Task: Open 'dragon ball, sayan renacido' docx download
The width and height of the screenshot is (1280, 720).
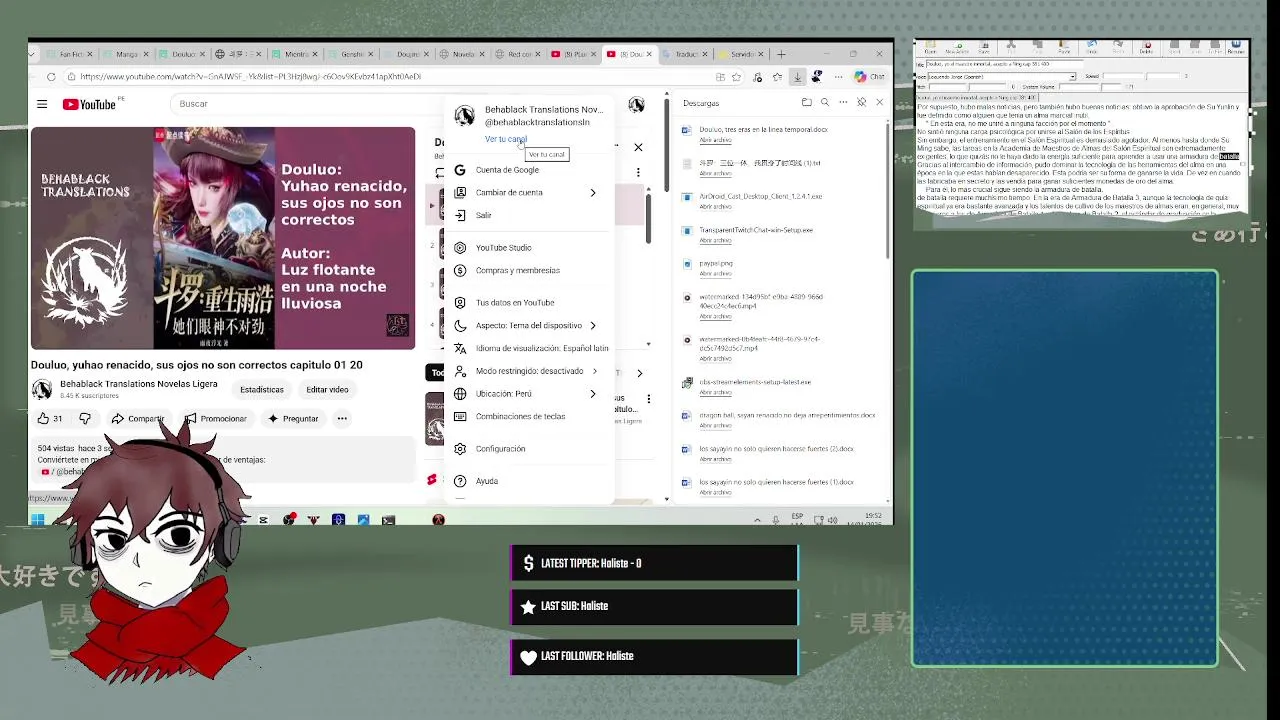Action: (787, 415)
